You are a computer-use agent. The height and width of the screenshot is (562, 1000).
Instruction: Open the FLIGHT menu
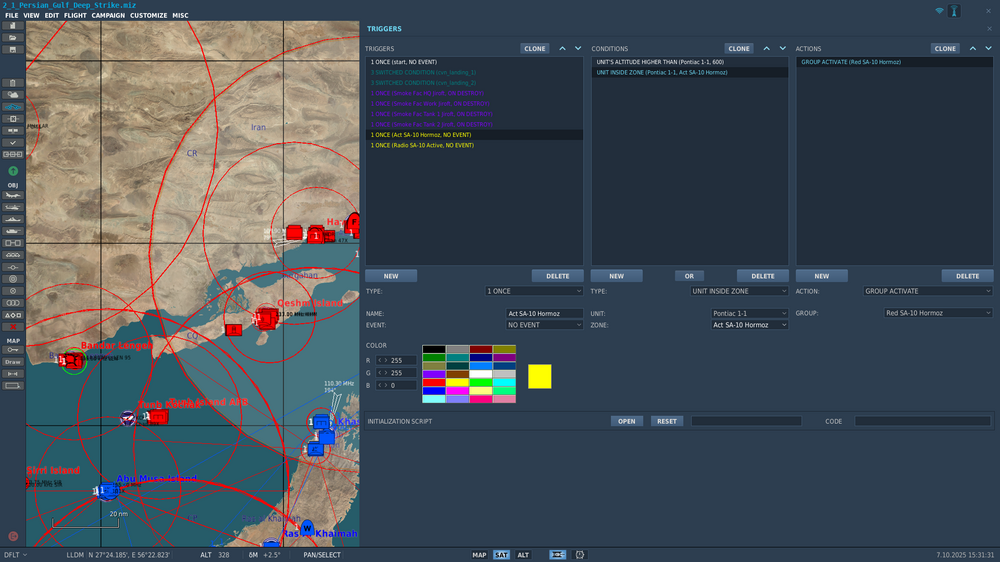click(x=75, y=16)
